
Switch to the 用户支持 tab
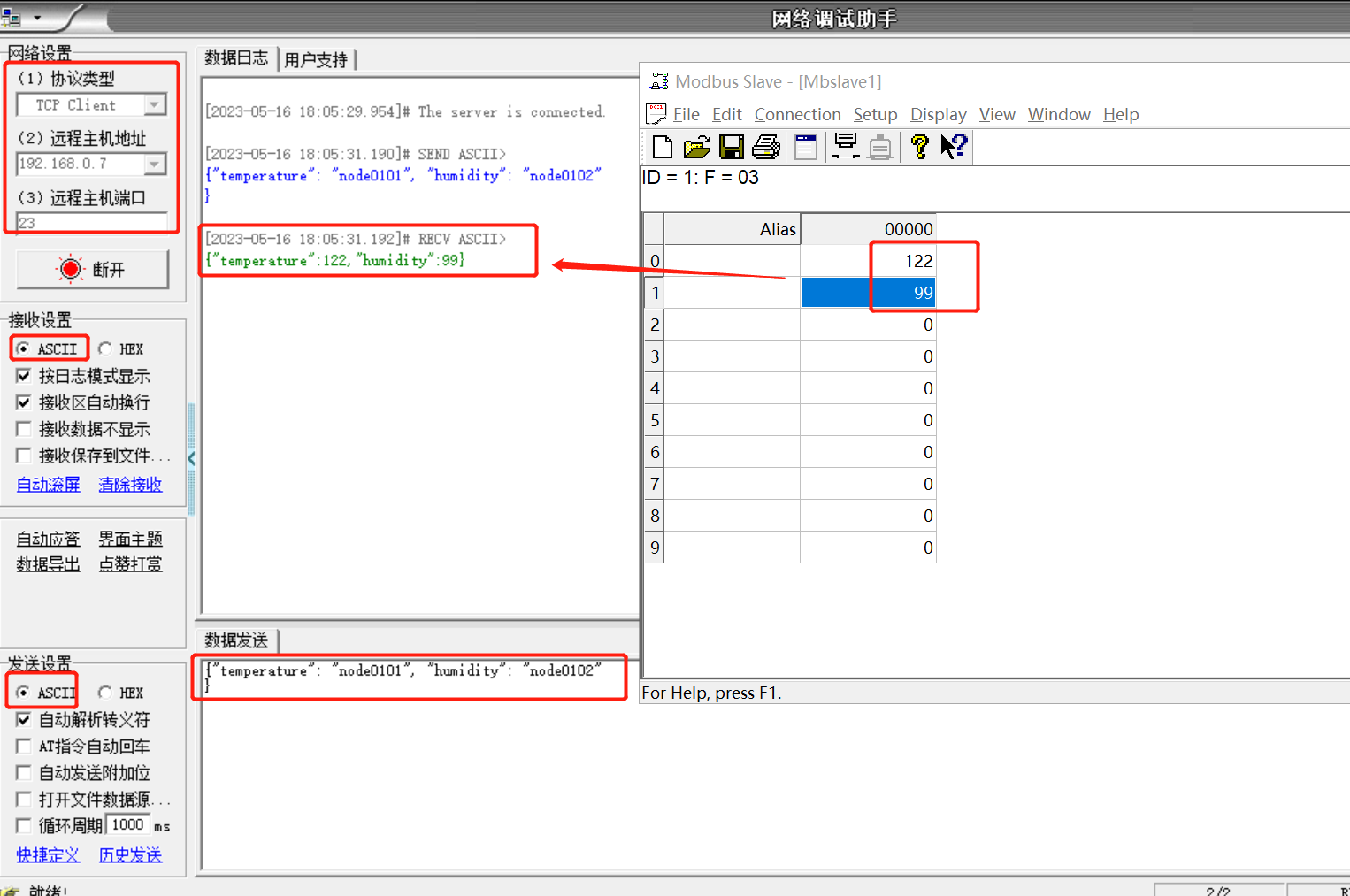317,60
